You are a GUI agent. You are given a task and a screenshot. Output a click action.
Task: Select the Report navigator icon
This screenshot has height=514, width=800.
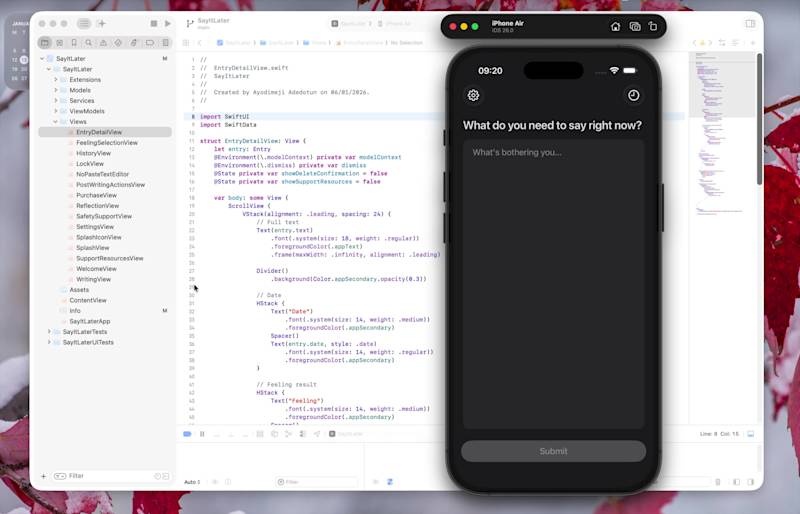165,43
